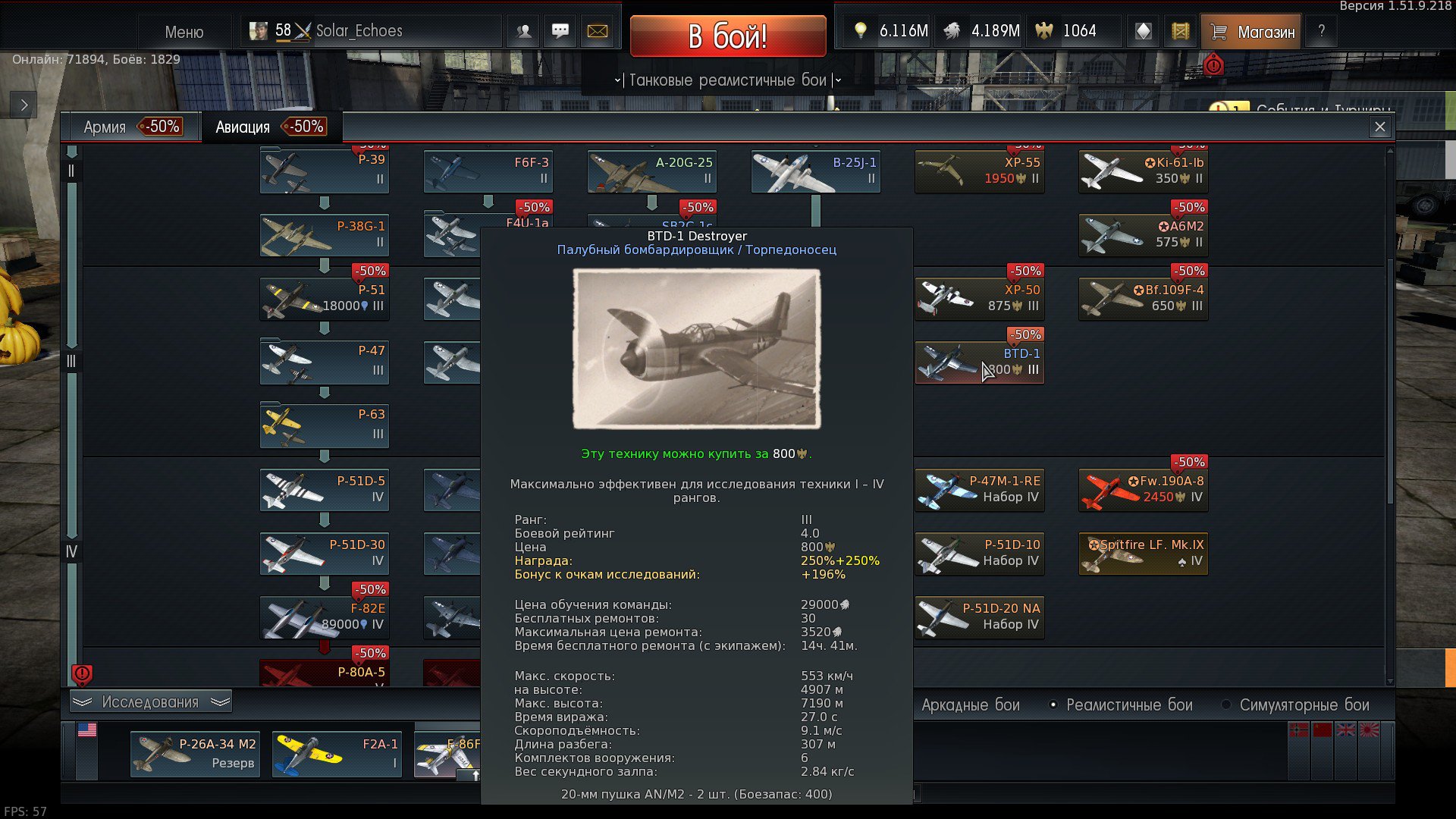This screenshot has width=1456, height=819.
Task: Select Аркадные бои mode option
Action: (971, 704)
